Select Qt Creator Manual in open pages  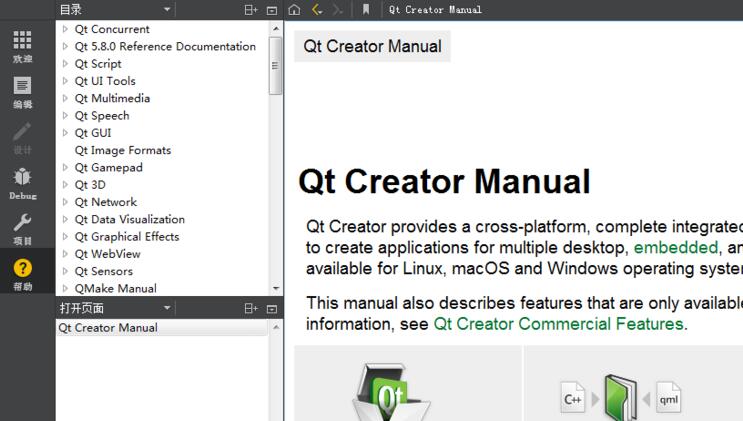click(x=162, y=328)
